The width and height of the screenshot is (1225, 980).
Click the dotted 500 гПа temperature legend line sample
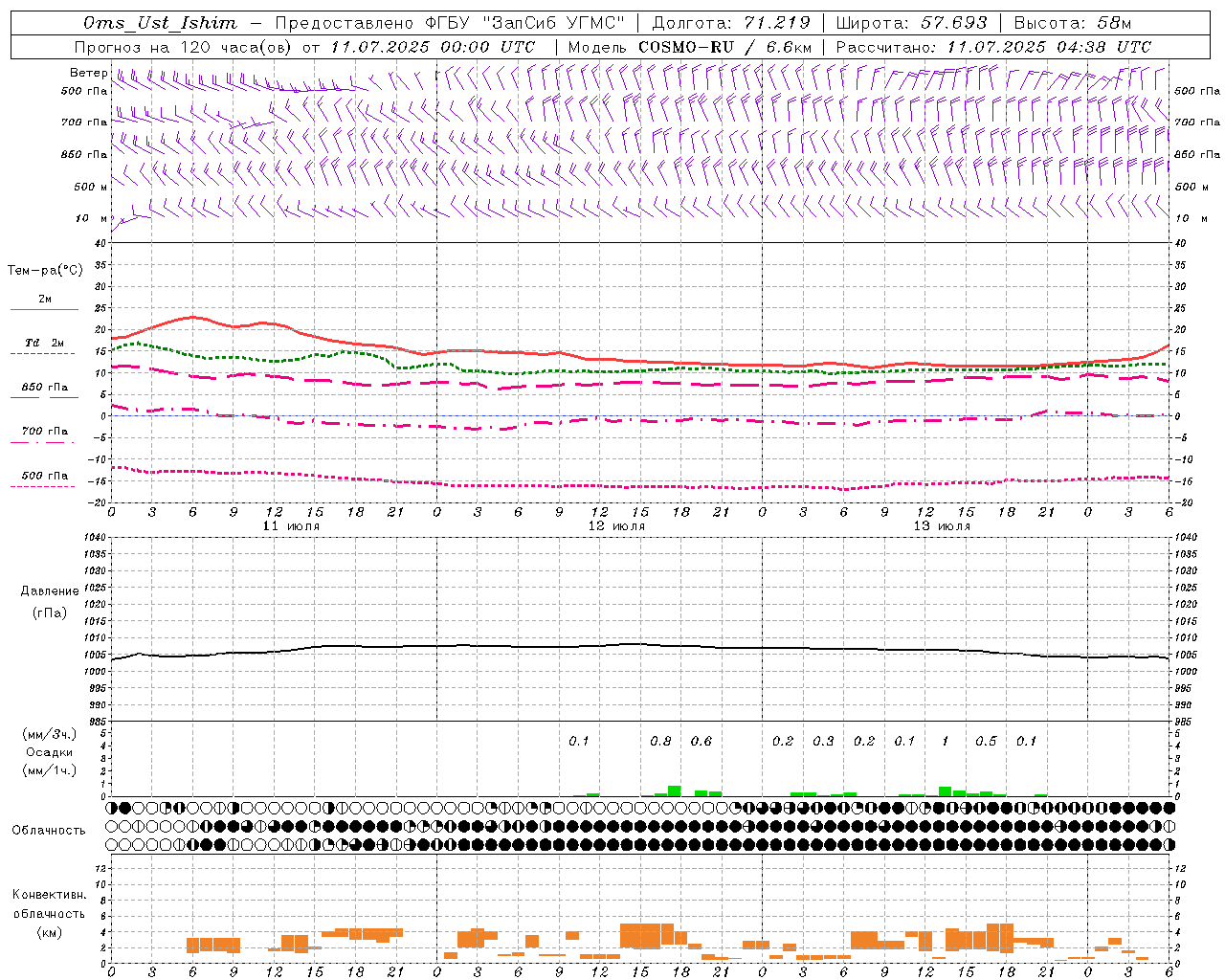(x=43, y=486)
